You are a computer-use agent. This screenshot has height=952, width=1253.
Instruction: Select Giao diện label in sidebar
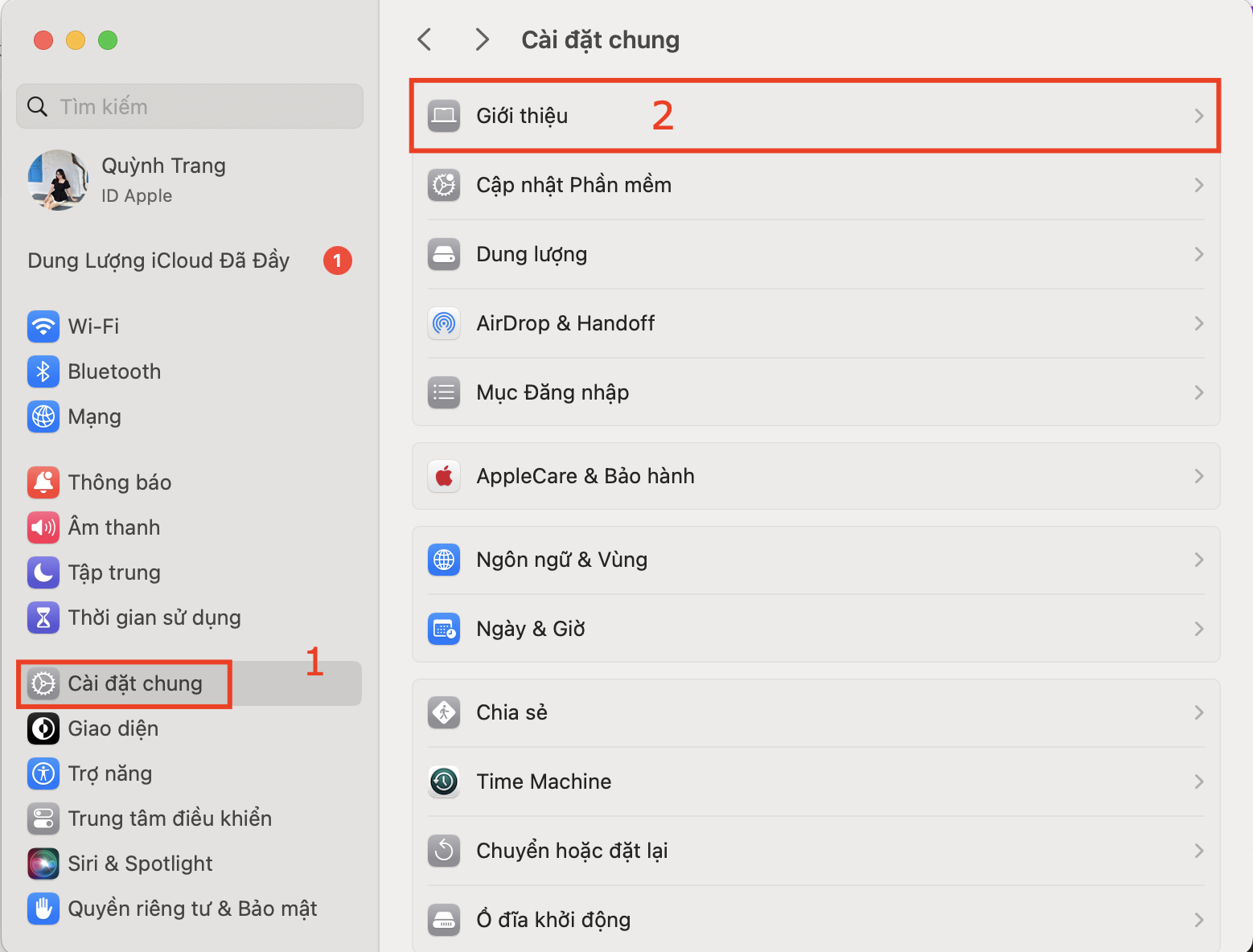point(113,728)
